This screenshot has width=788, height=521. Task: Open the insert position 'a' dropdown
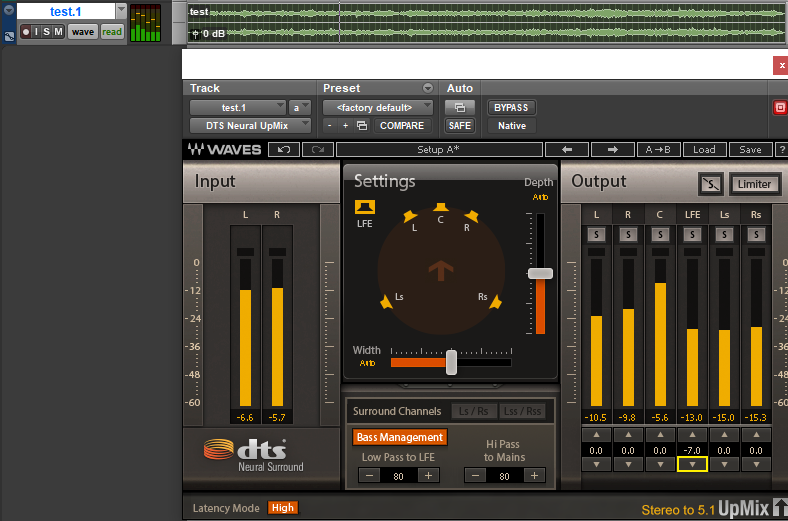300,108
